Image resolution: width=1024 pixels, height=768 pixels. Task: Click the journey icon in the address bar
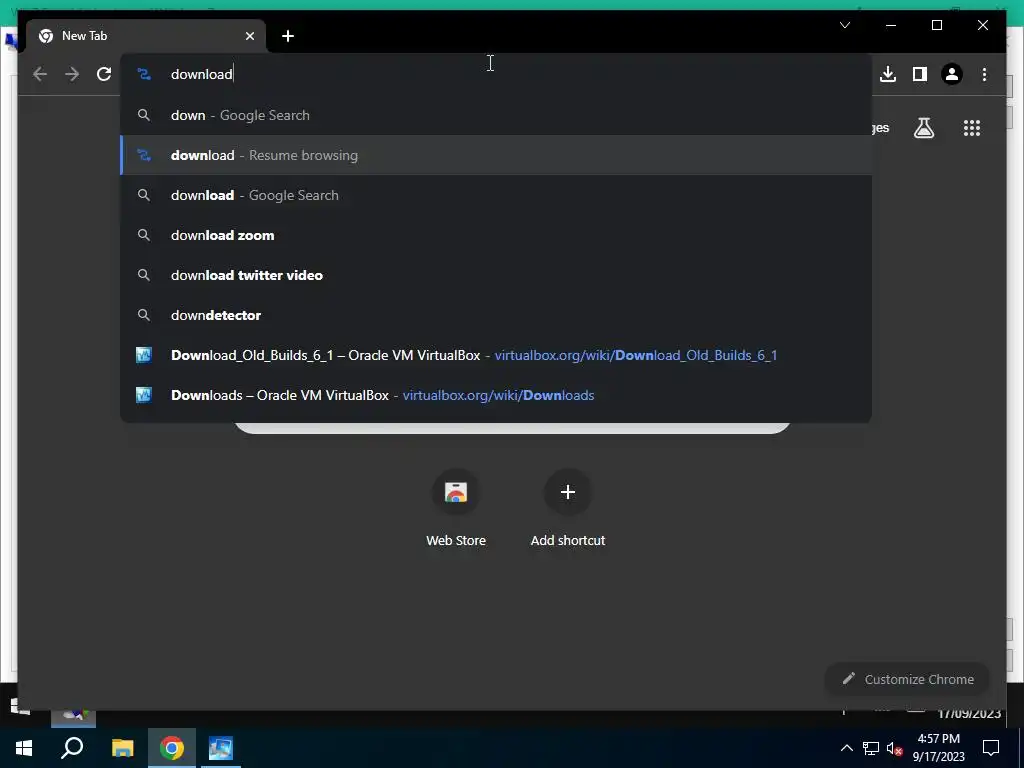point(144,74)
